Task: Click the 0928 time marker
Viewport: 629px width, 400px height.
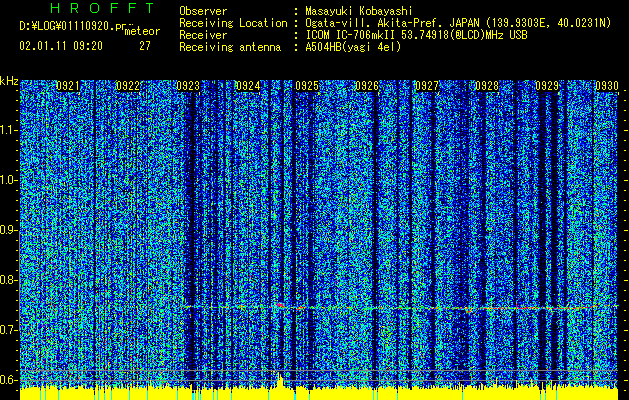Action: click(x=487, y=86)
